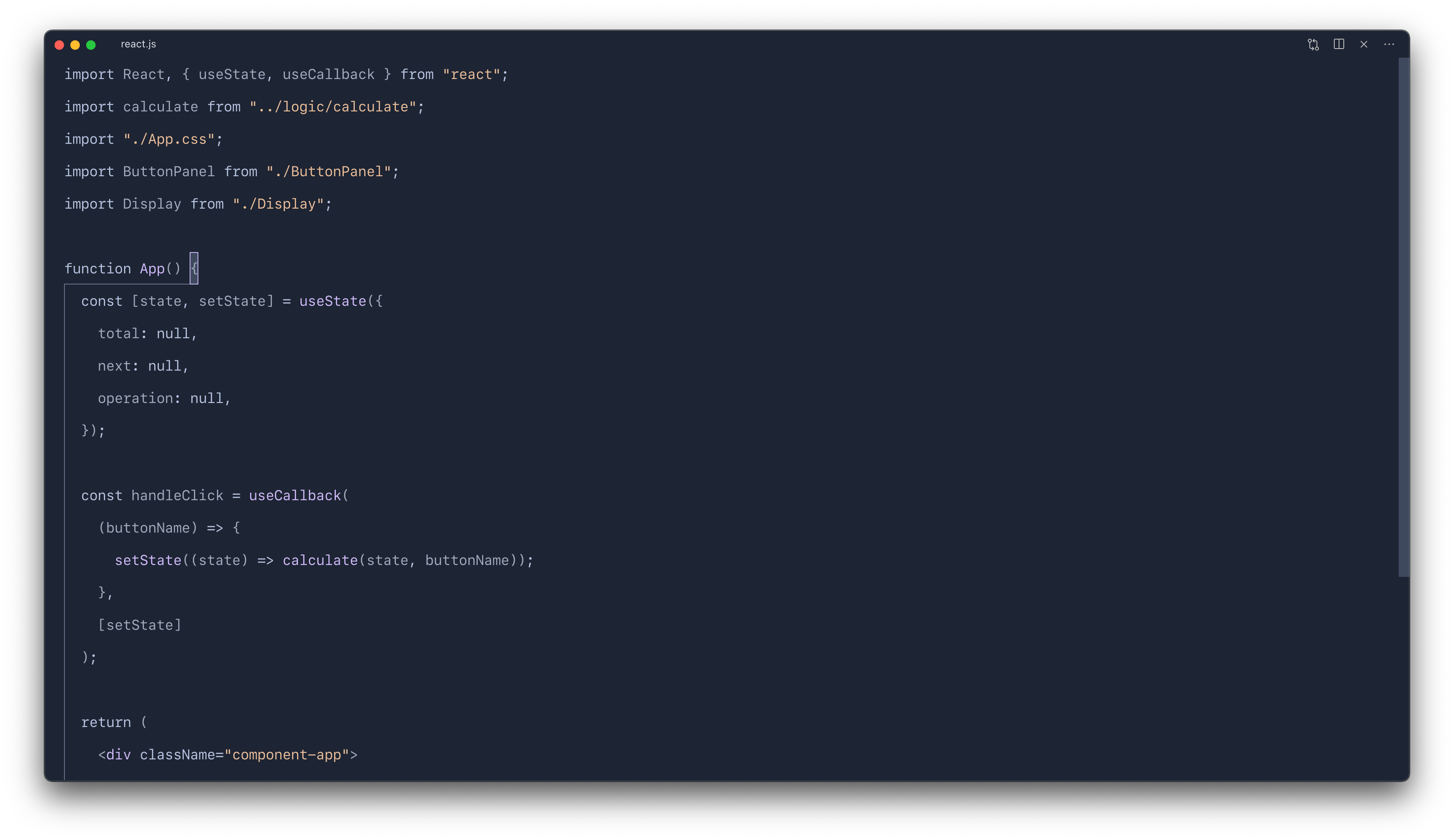
Task: Click the [setState] dependency array
Action: 139,625
